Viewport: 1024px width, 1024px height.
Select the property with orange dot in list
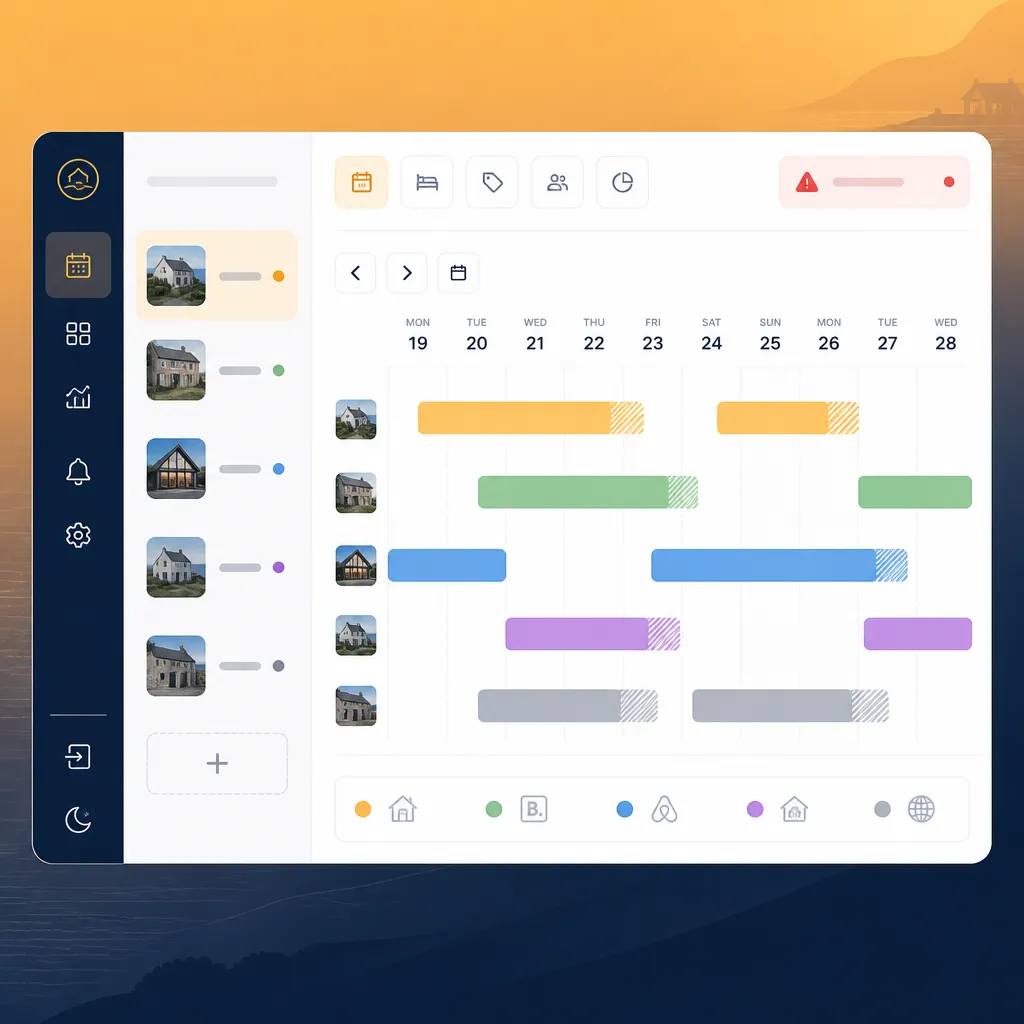click(x=216, y=276)
